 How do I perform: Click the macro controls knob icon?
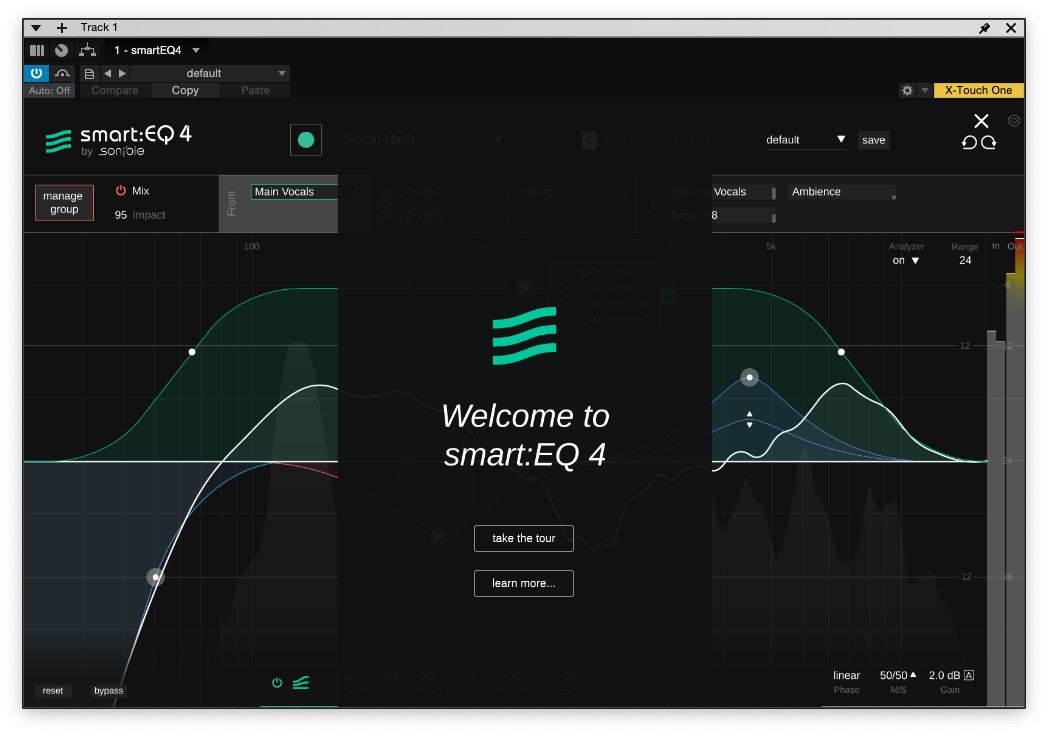[61, 50]
